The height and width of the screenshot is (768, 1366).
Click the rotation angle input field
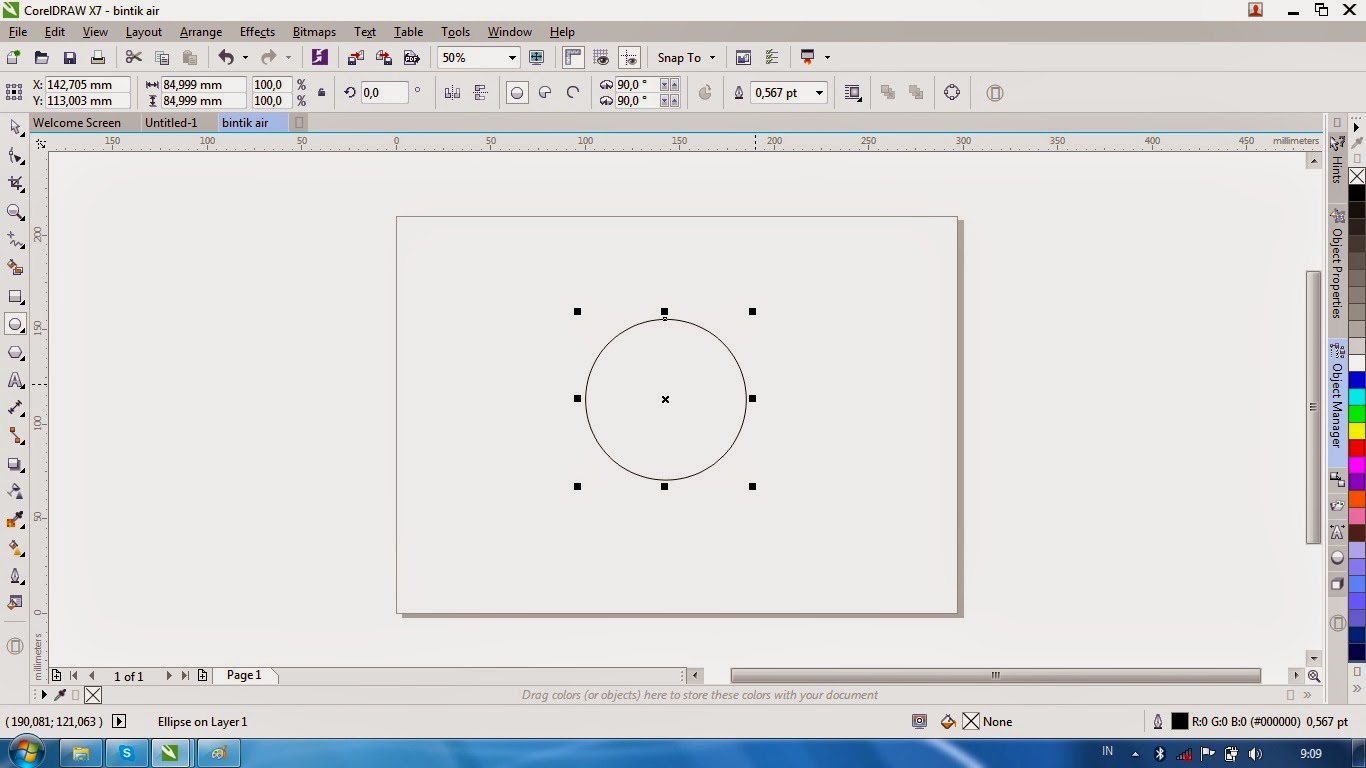(x=384, y=93)
